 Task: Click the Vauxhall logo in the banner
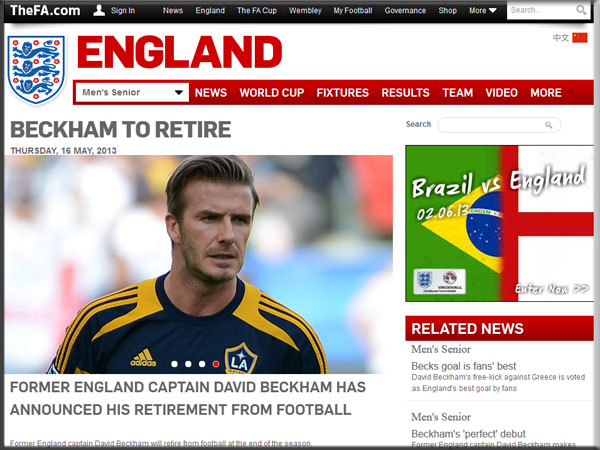click(450, 281)
